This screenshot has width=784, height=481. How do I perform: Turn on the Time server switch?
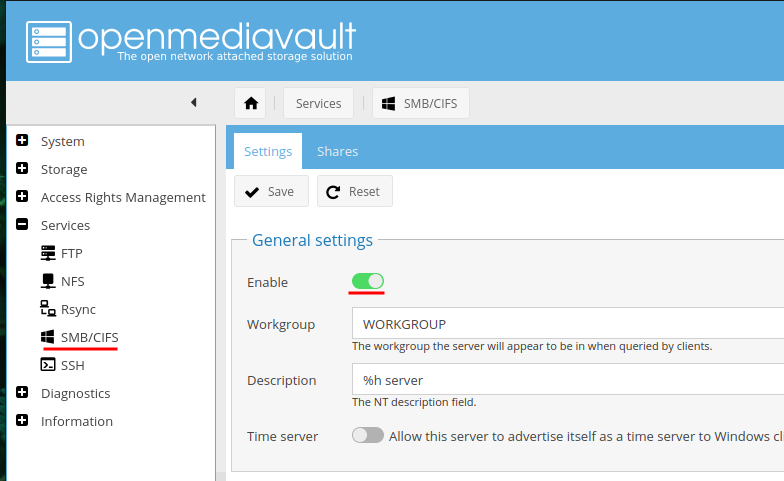point(368,435)
